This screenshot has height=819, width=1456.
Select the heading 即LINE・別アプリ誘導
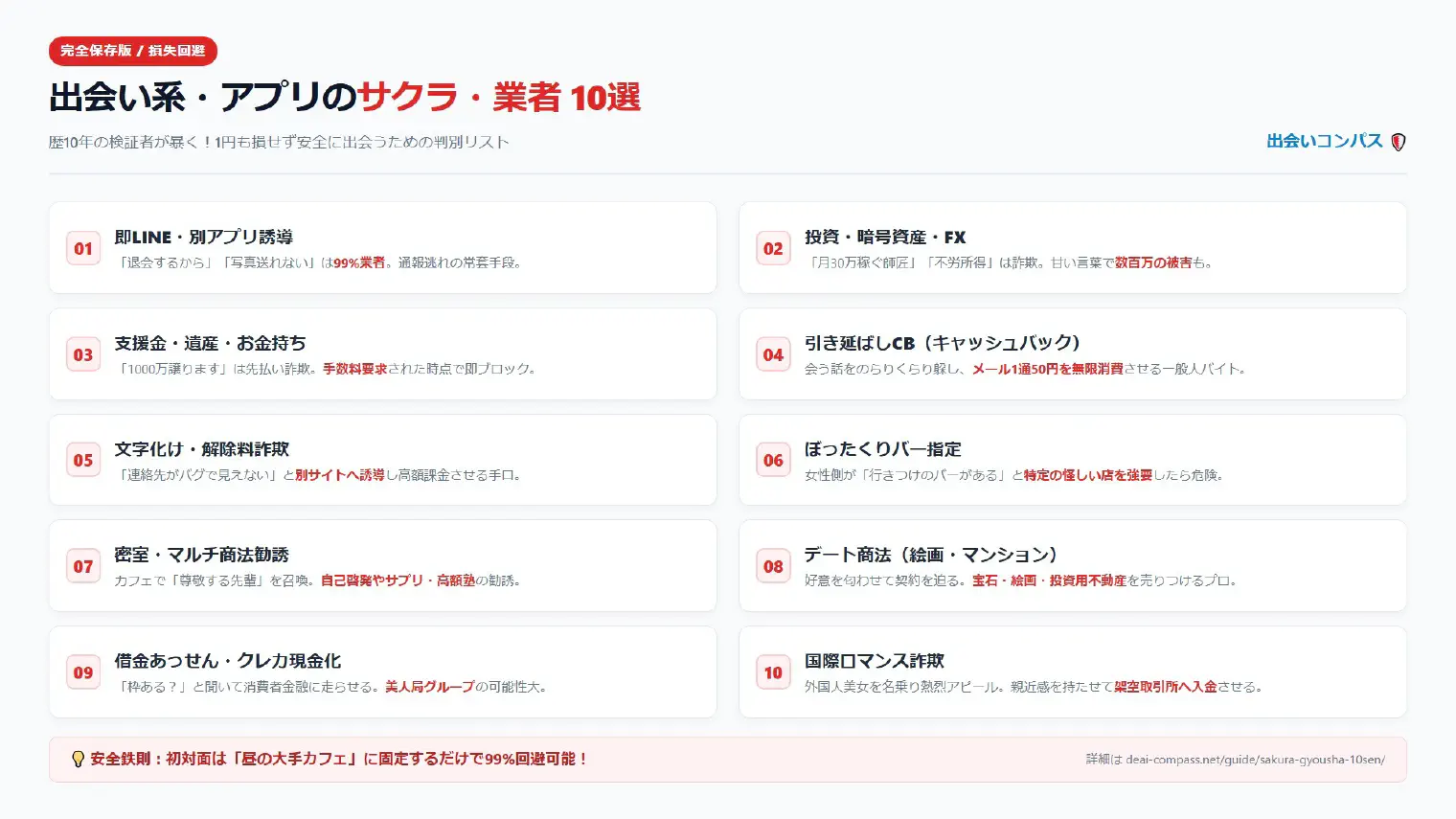203,237
